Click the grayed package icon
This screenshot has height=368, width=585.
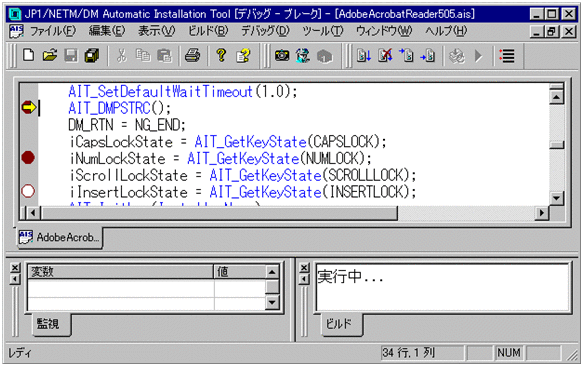click(x=325, y=56)
